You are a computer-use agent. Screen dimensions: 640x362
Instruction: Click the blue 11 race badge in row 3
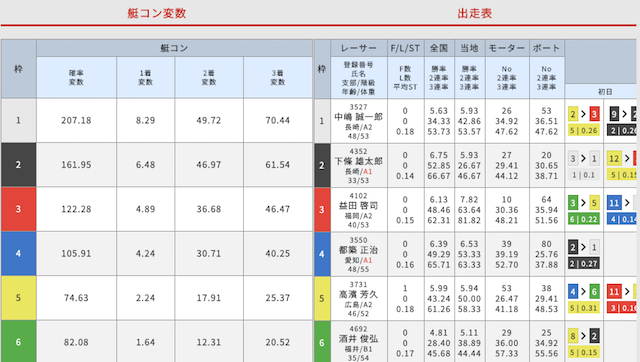[614, 203]
